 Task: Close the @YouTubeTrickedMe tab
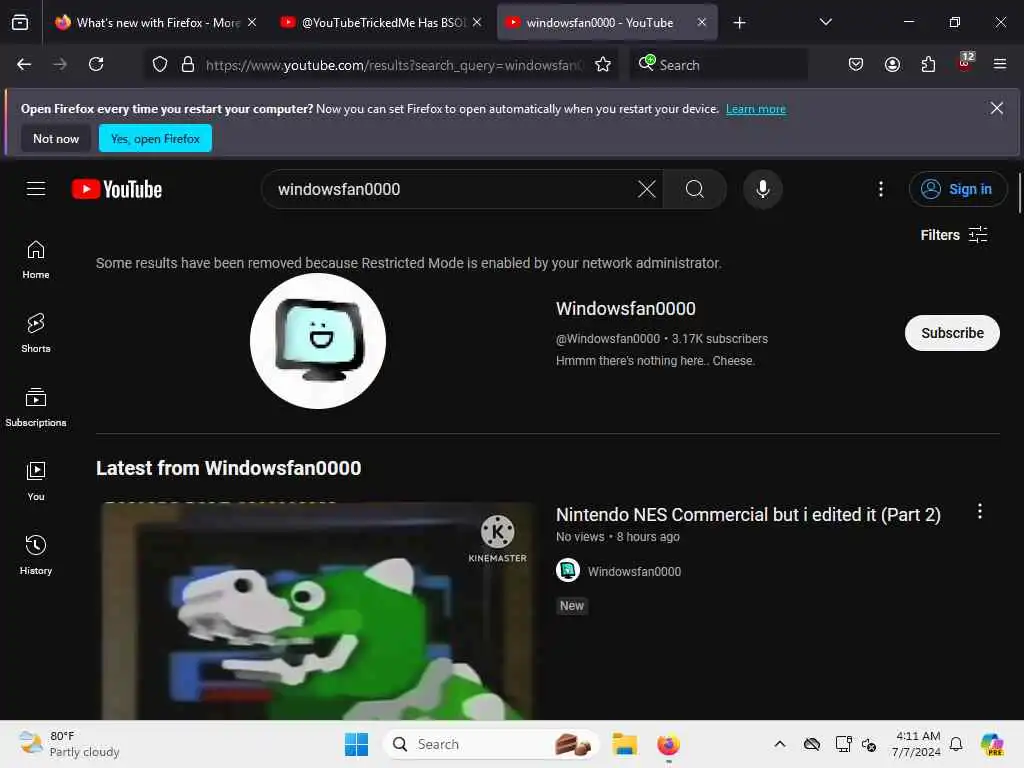[477, 22]
